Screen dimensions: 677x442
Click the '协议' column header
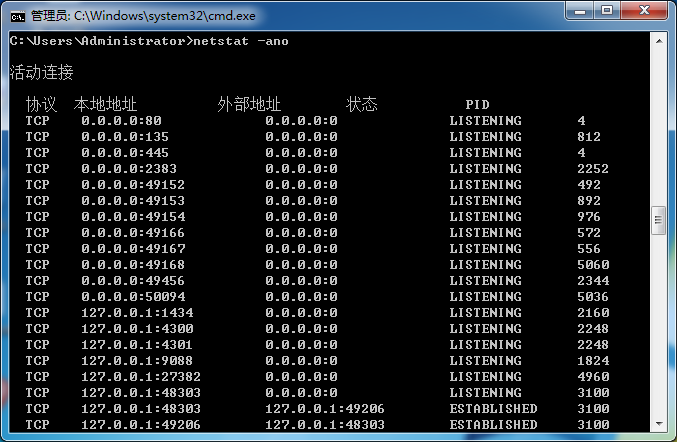(x=41, y=104)
